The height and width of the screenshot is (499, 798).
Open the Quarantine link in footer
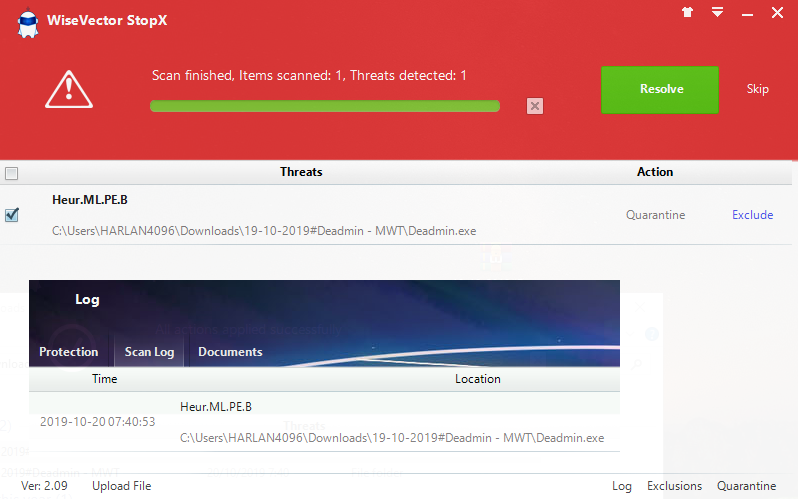[x=747, y=486]
